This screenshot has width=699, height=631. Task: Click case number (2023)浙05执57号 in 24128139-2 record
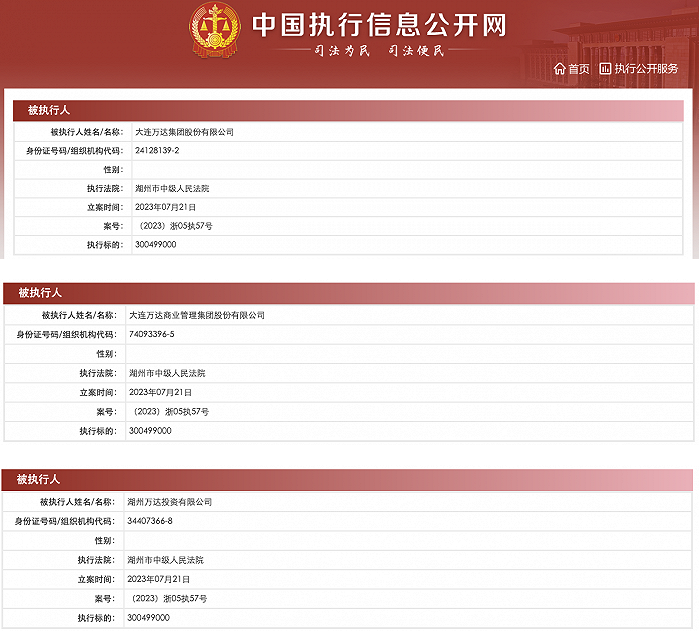click(175, 226)
